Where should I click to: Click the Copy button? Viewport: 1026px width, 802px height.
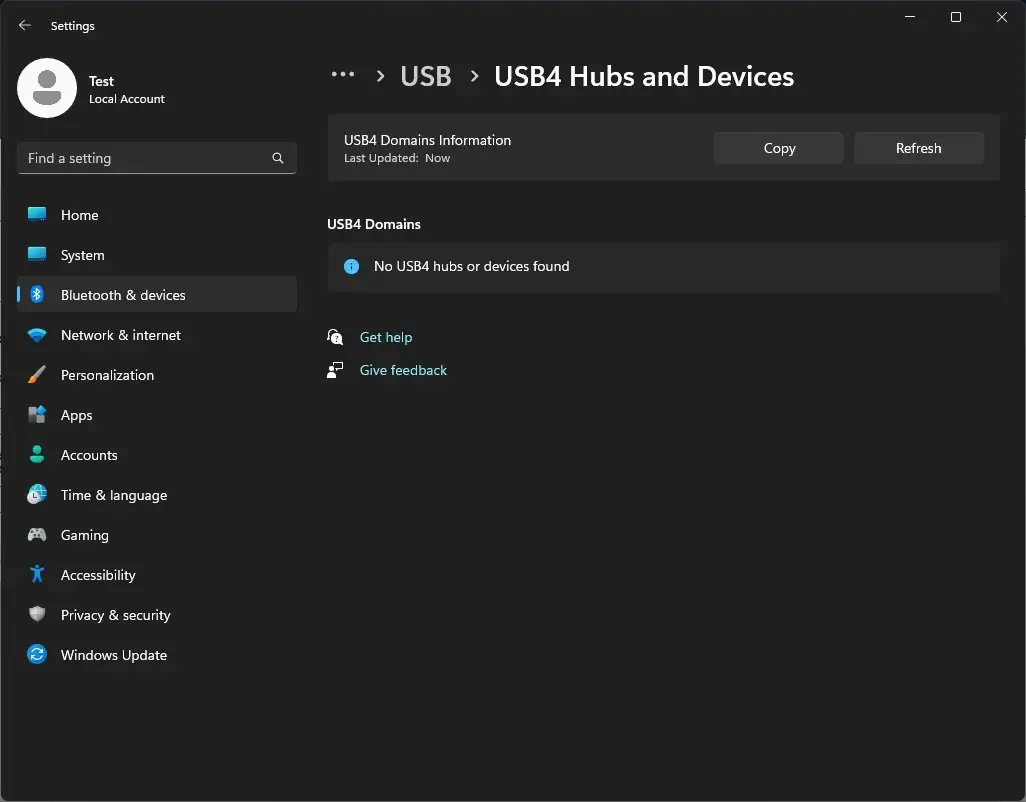coord(778,147)
